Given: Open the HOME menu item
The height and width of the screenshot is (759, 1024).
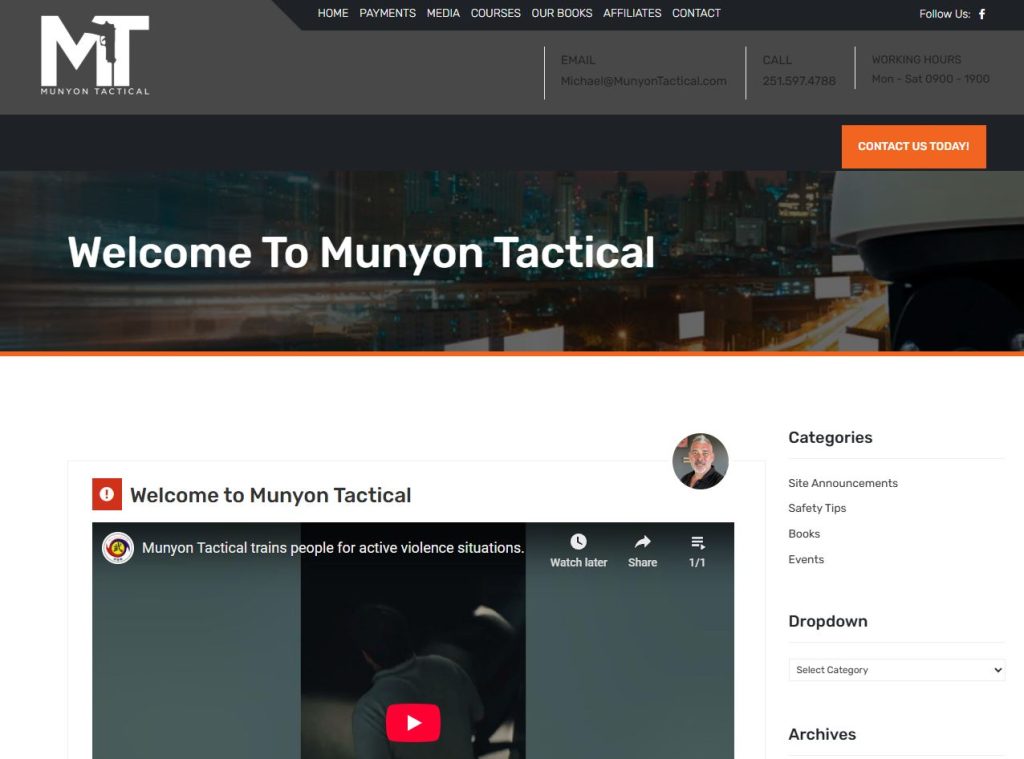Looking at the screenshot, I should [x=333, y=13].
